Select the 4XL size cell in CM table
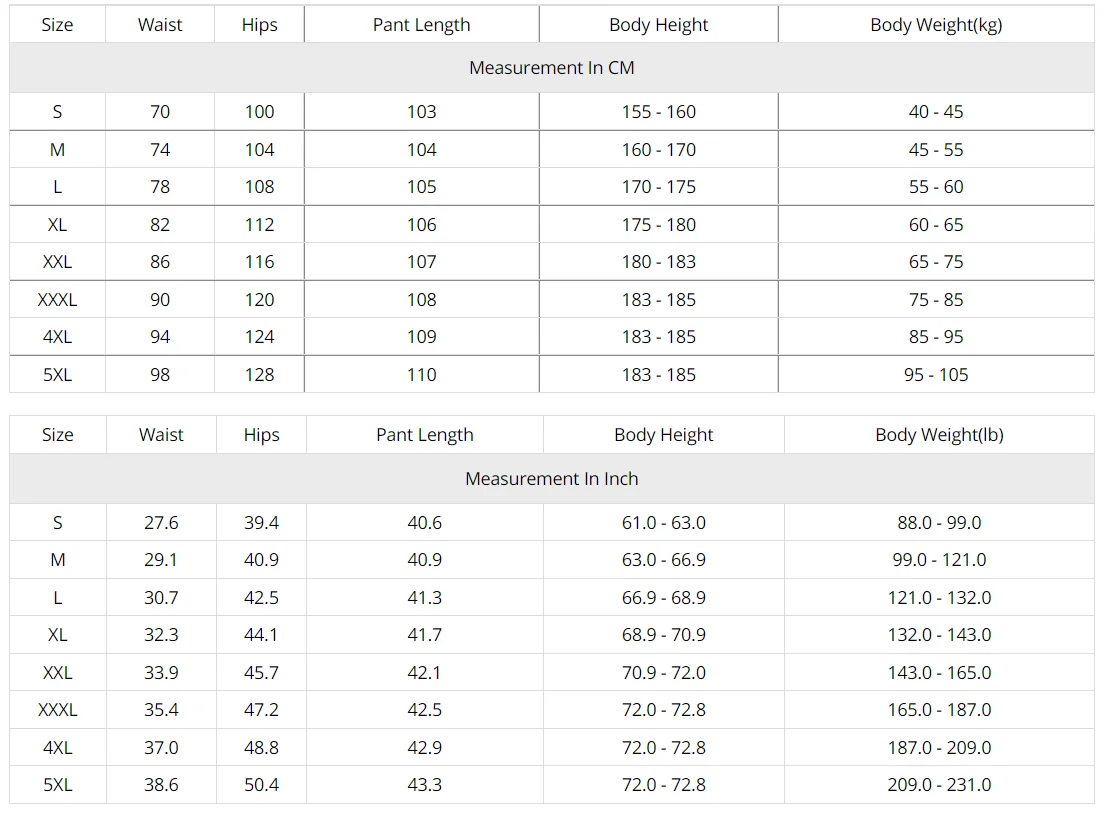Viewport: 1106px width, 813px height. click(x=57, y=336)
